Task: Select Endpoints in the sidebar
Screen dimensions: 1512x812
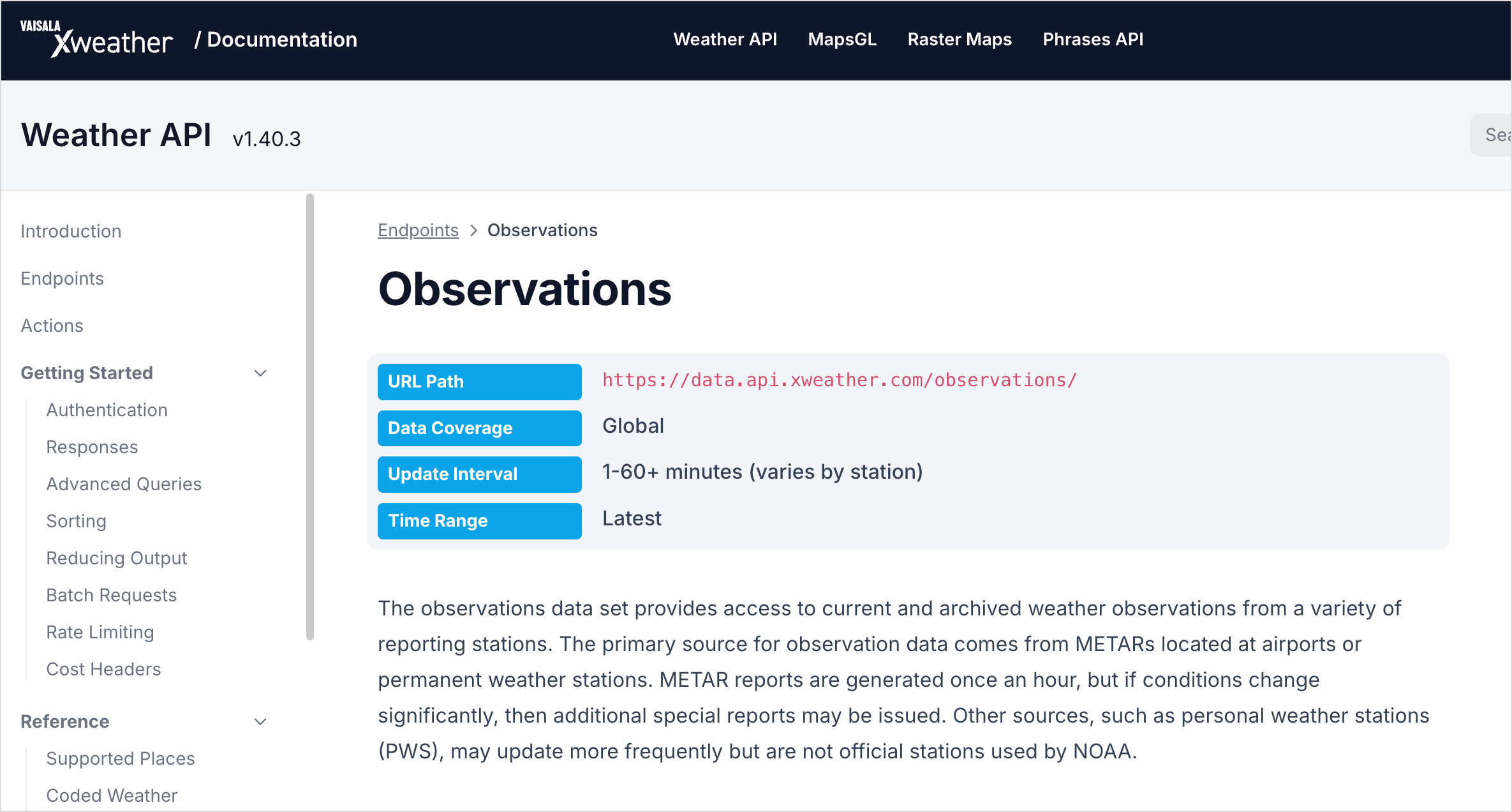Action: [x=62, y=278]
